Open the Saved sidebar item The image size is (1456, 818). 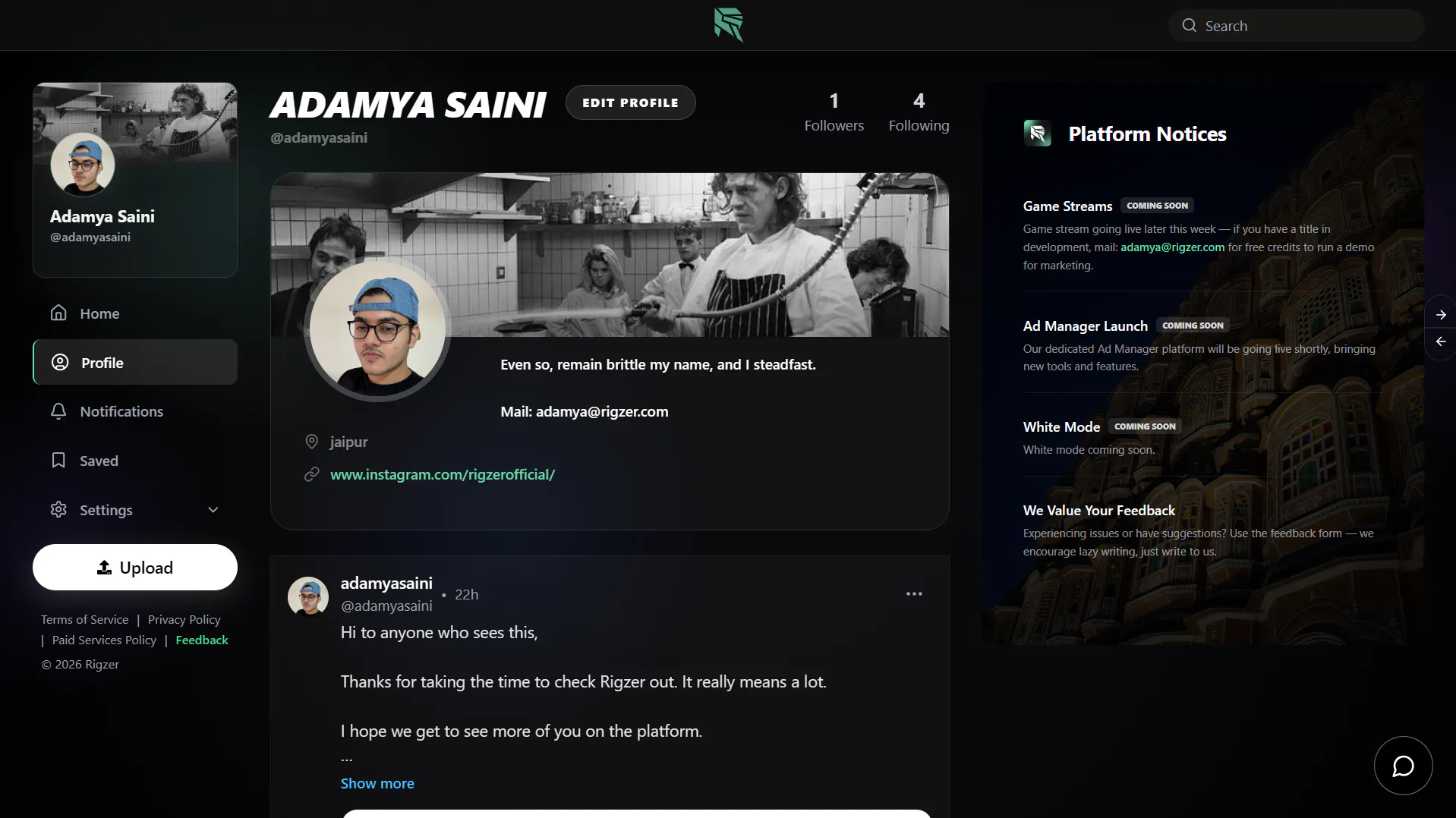coord(135,461)
